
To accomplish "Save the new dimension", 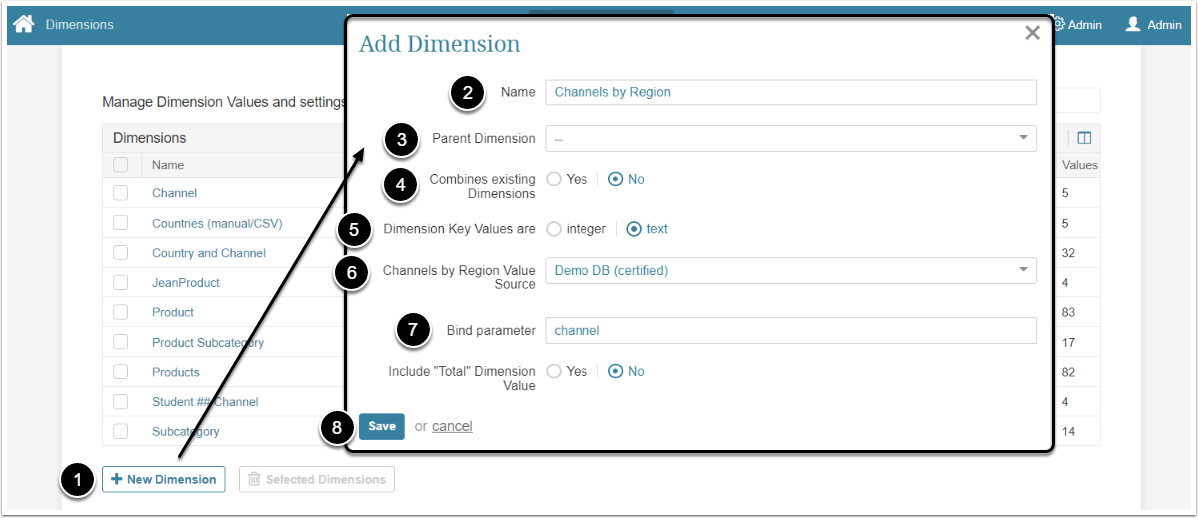I will point(382,426).
